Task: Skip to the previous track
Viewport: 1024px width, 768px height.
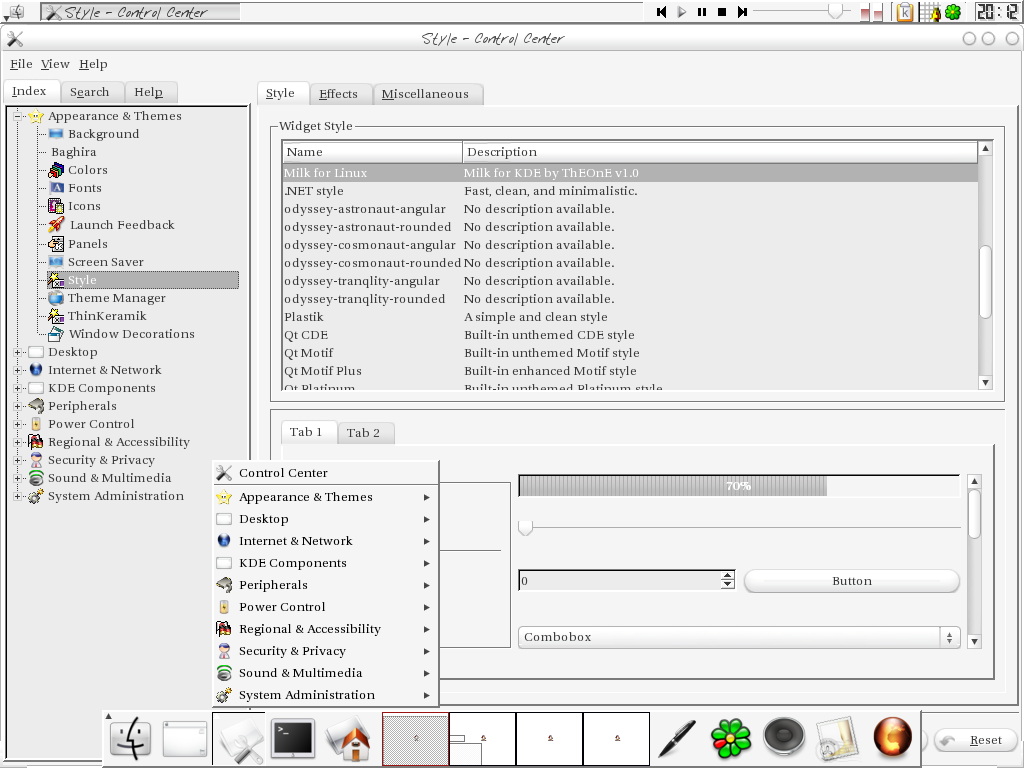Action: (662, 12)
